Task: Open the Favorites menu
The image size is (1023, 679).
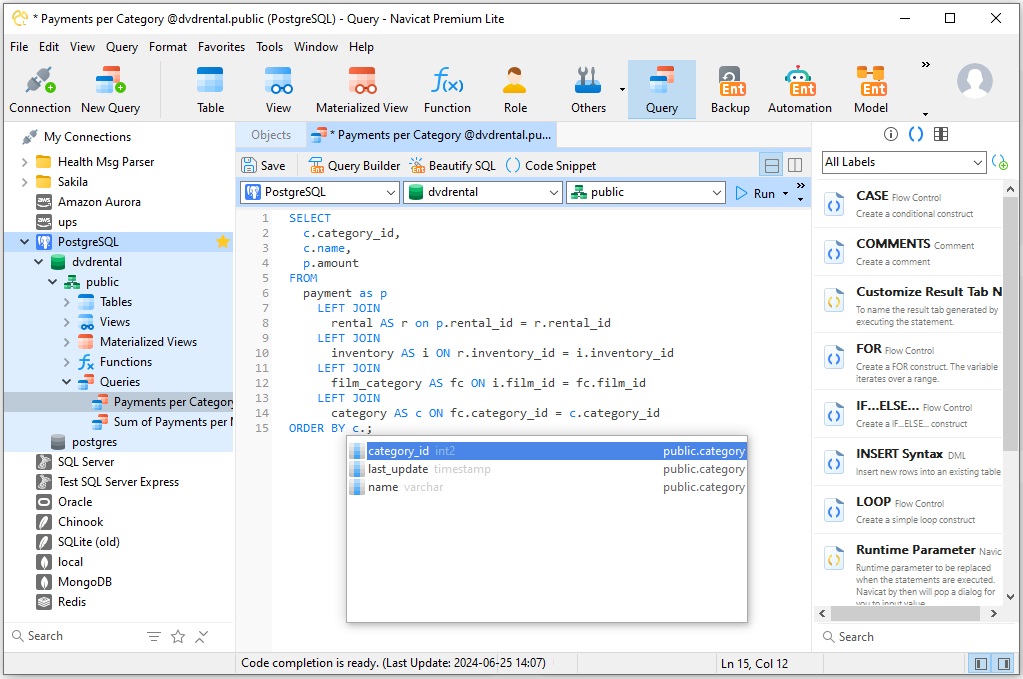Action: pos(221,47)
